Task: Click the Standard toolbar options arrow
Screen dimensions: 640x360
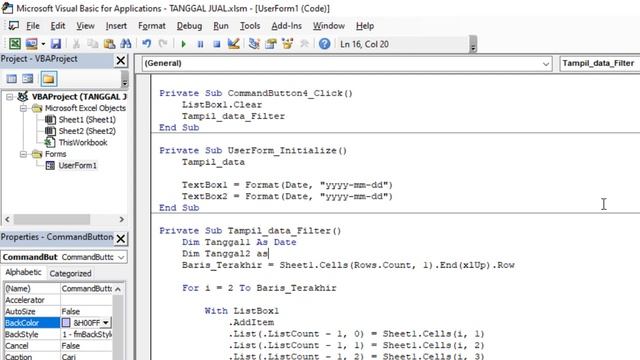Action: tap(473, 44)
